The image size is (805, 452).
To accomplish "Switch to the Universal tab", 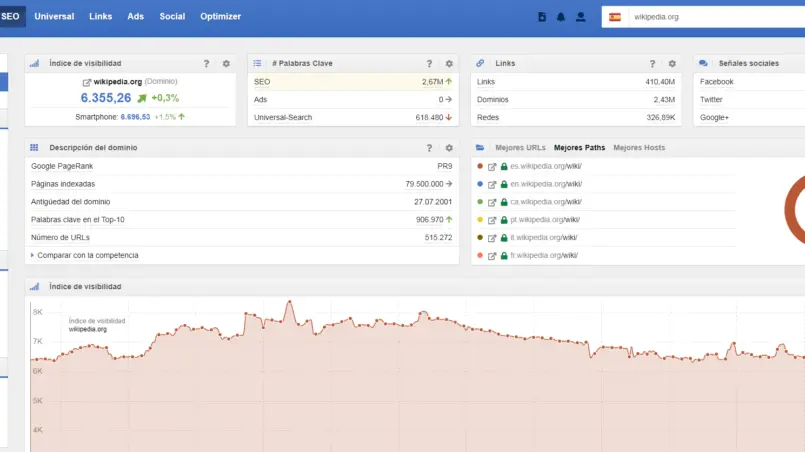I will (x=54, y=16).
